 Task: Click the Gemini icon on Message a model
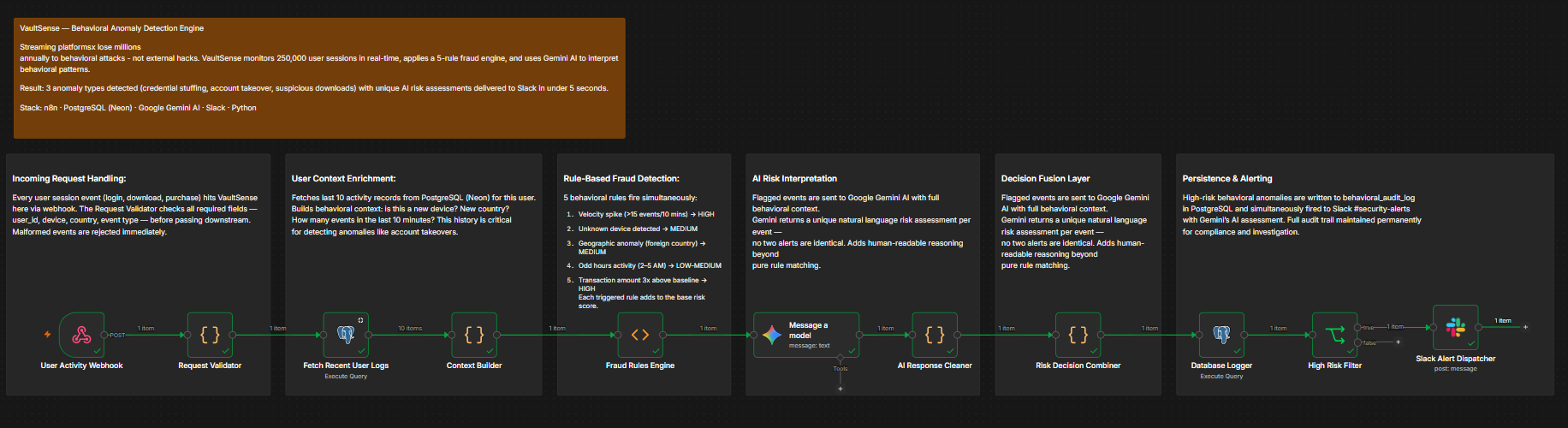[x=772, y=335]
